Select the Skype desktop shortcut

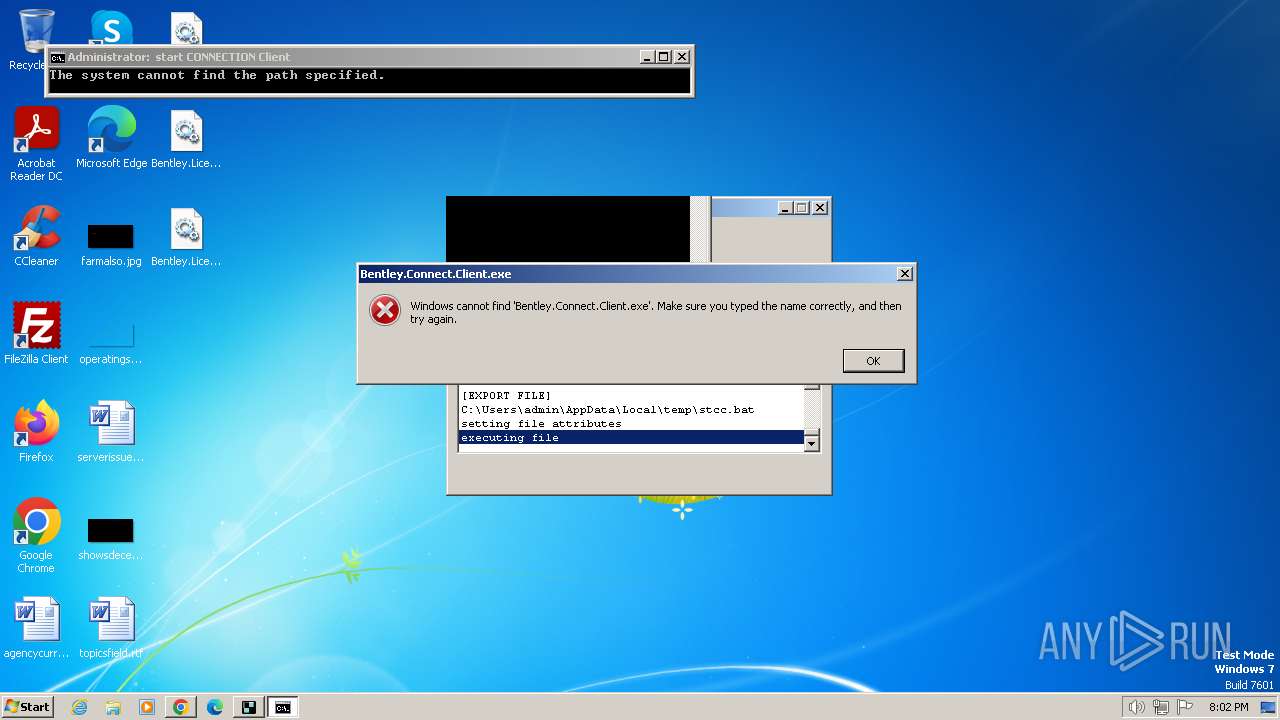pos(111,28)
